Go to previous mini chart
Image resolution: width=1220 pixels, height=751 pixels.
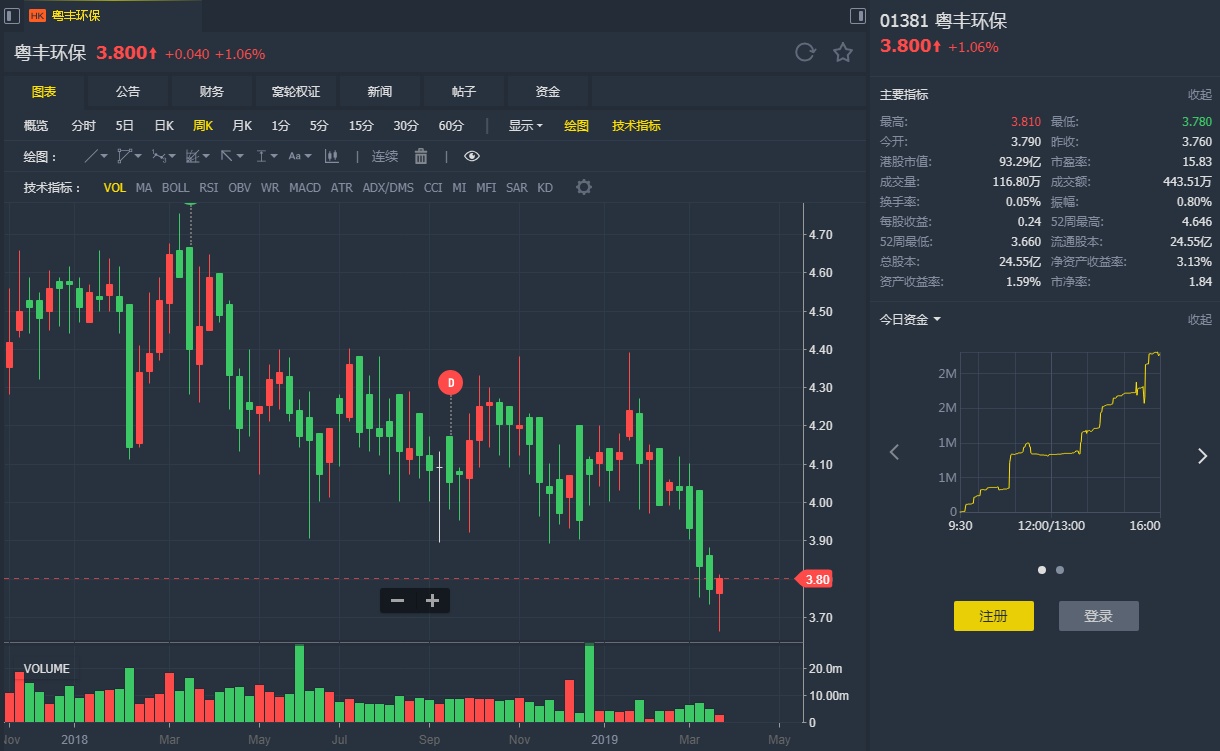click(x=894, y=453)
